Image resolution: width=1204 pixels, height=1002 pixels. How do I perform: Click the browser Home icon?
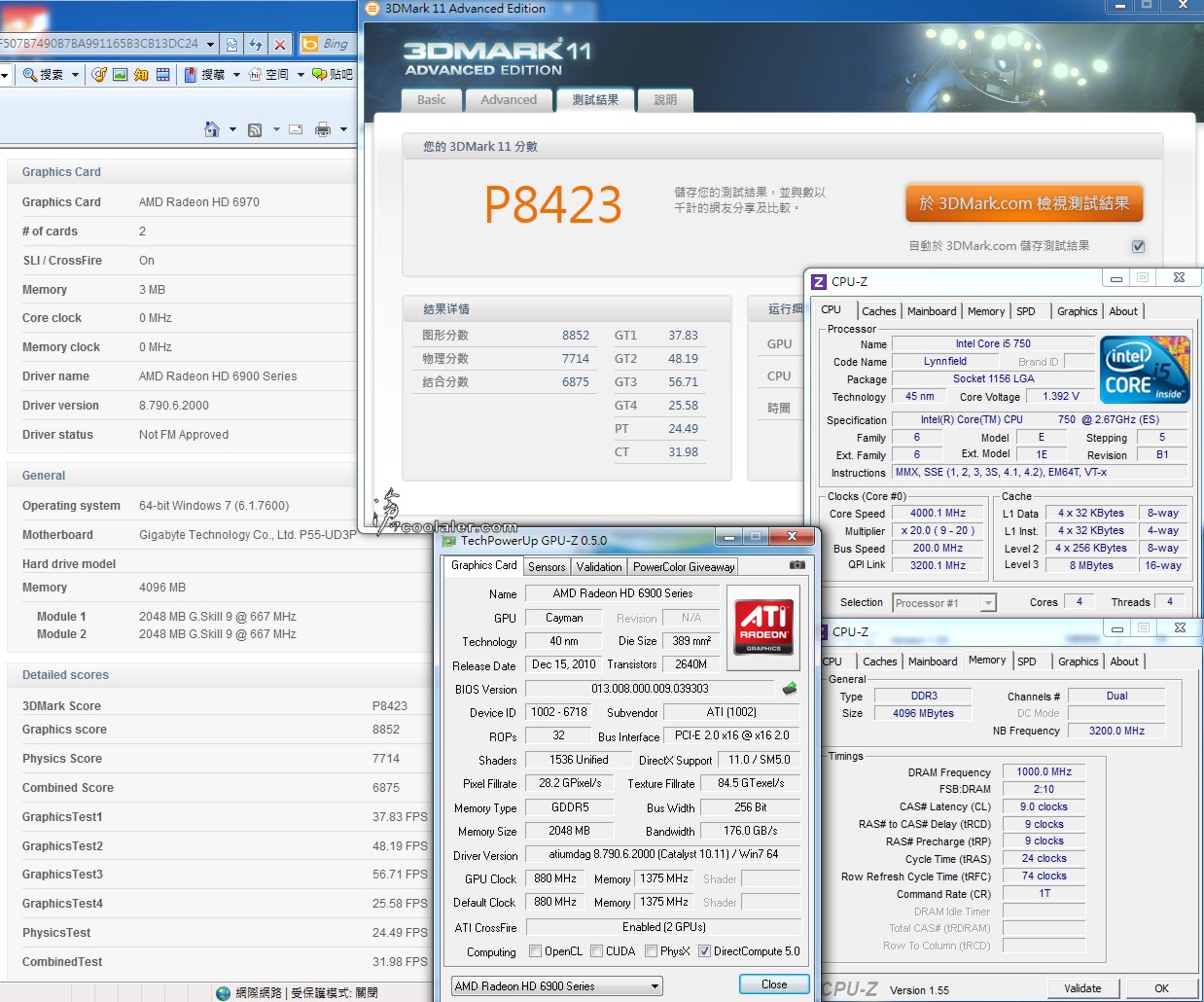[212, 129]
